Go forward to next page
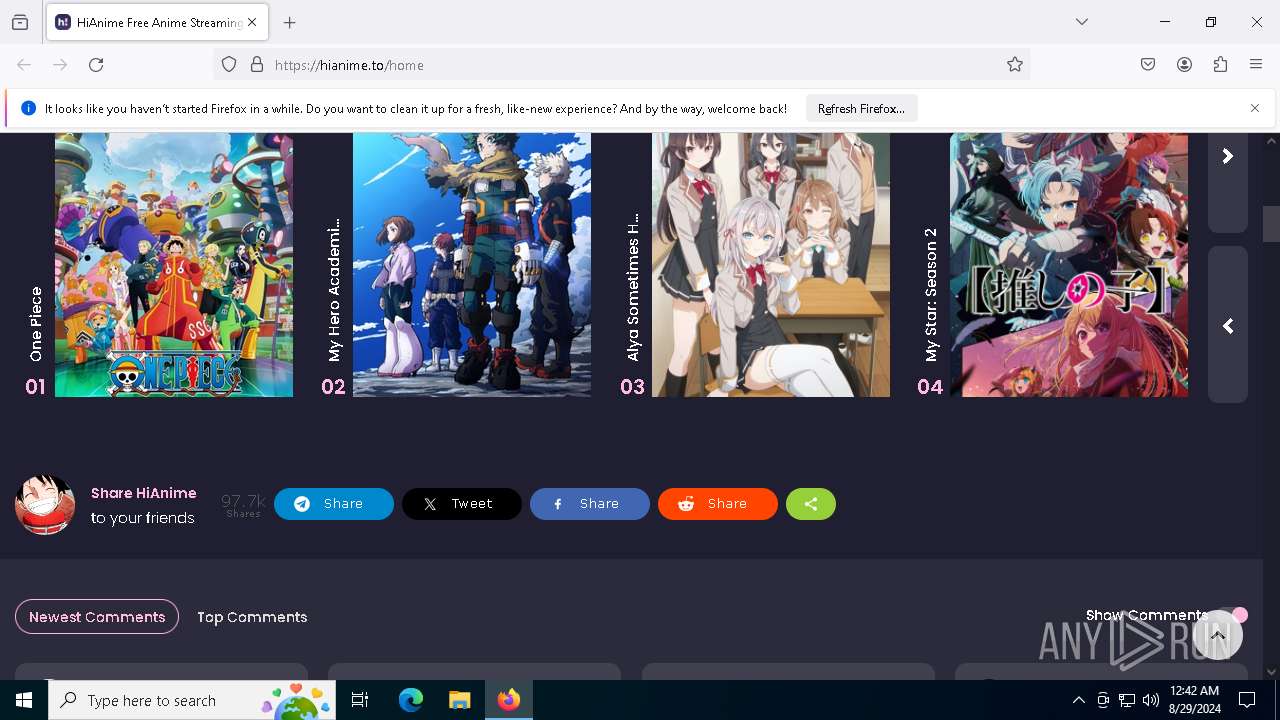Viewport: 1280px width, 720px height. click(60, 65)
